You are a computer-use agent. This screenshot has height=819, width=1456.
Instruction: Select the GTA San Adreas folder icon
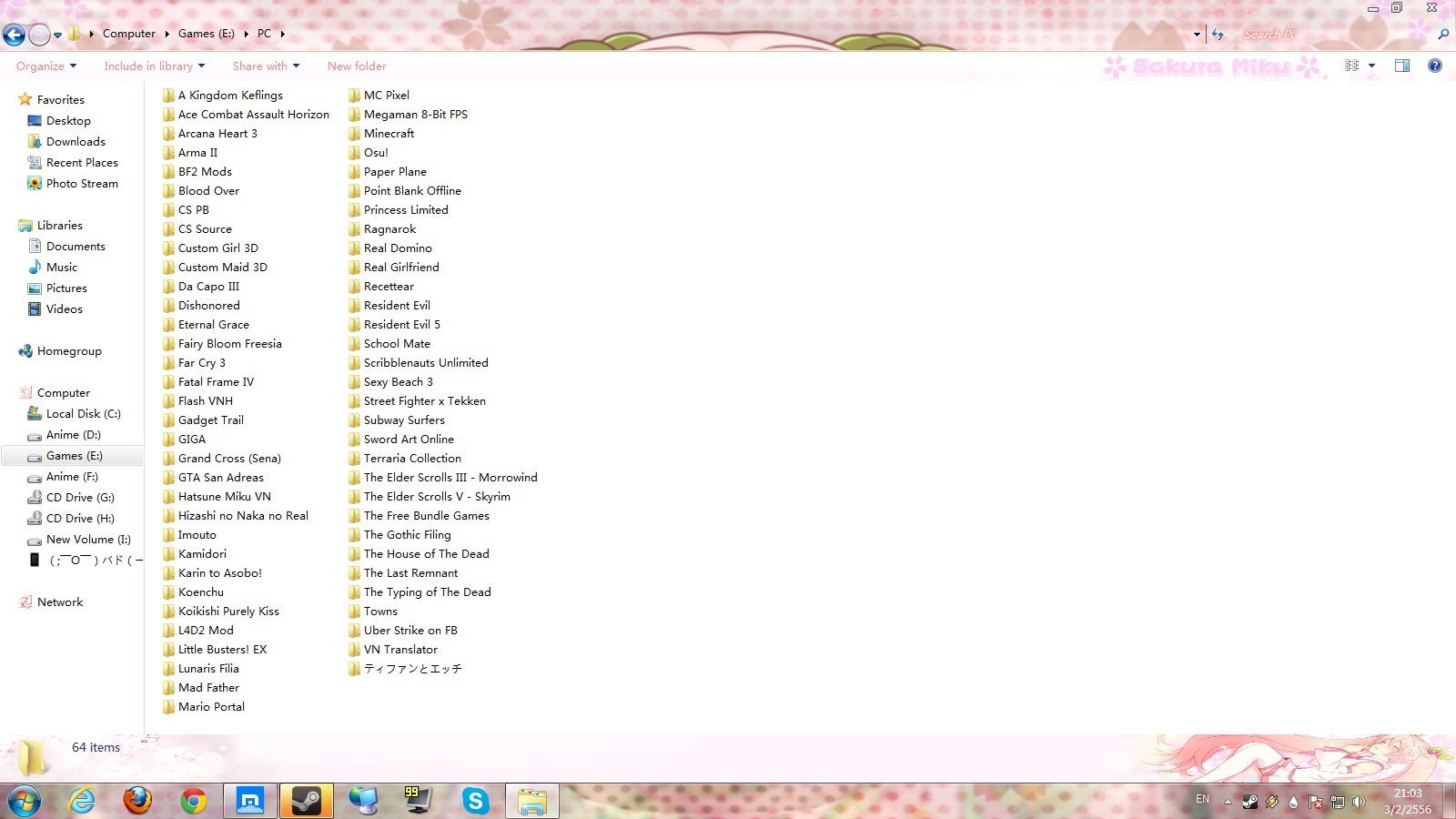coord(169,478)
